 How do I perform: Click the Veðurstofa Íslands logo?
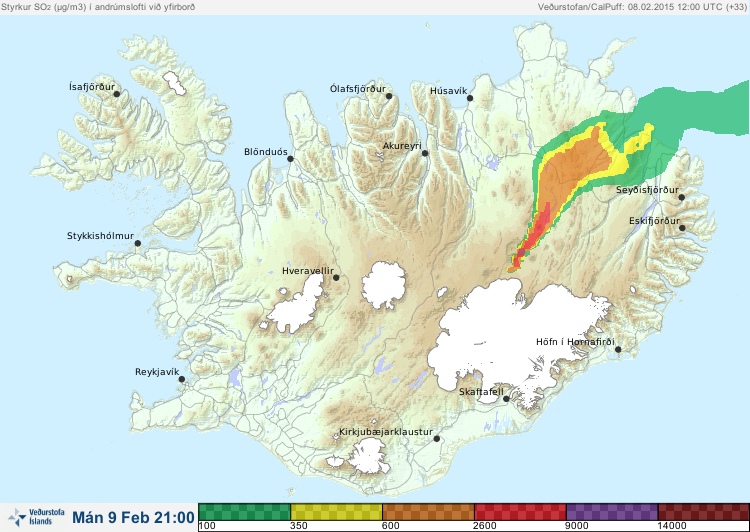coord(37,517)
